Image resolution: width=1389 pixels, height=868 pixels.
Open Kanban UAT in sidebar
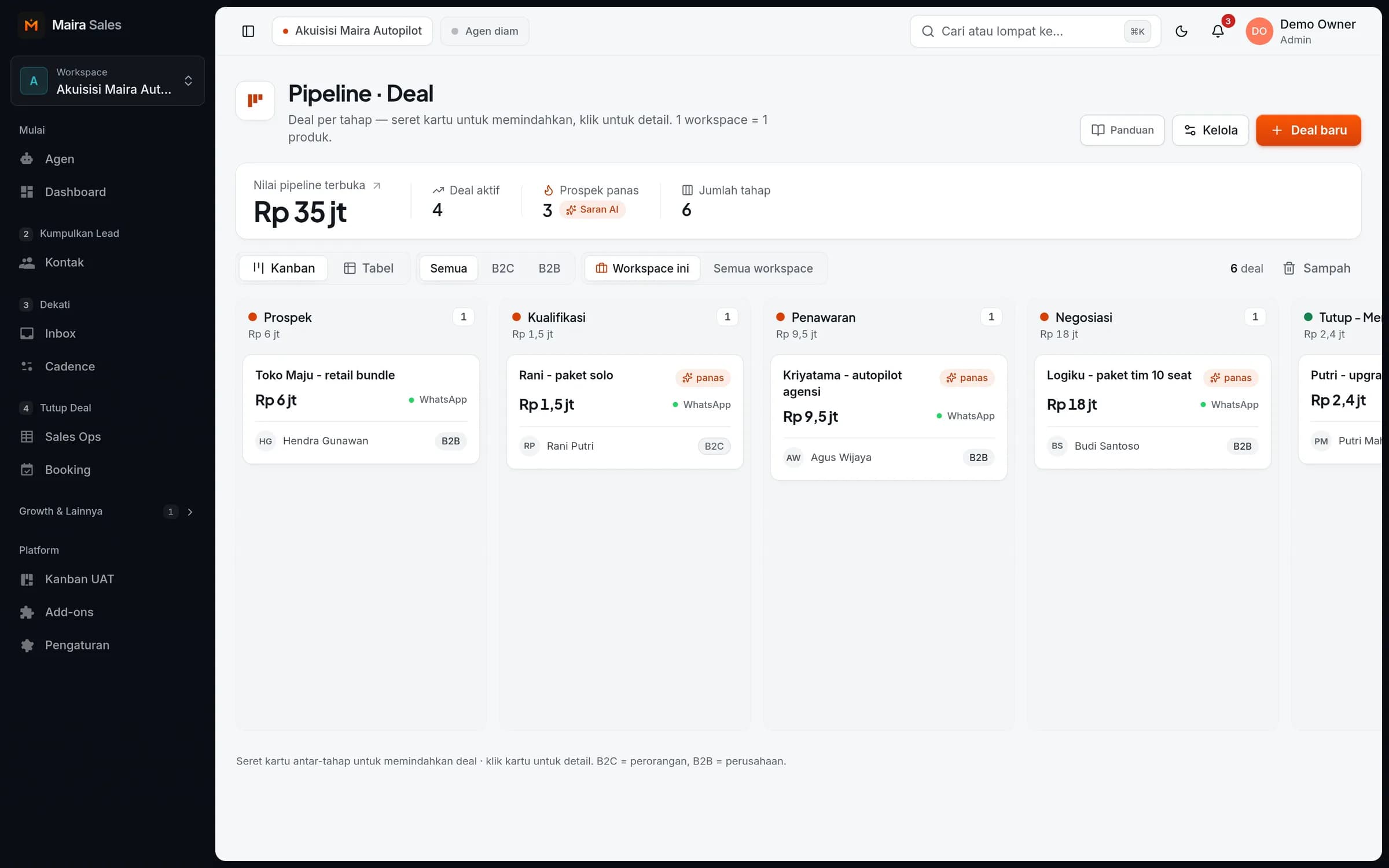click(x=108, y=579)
